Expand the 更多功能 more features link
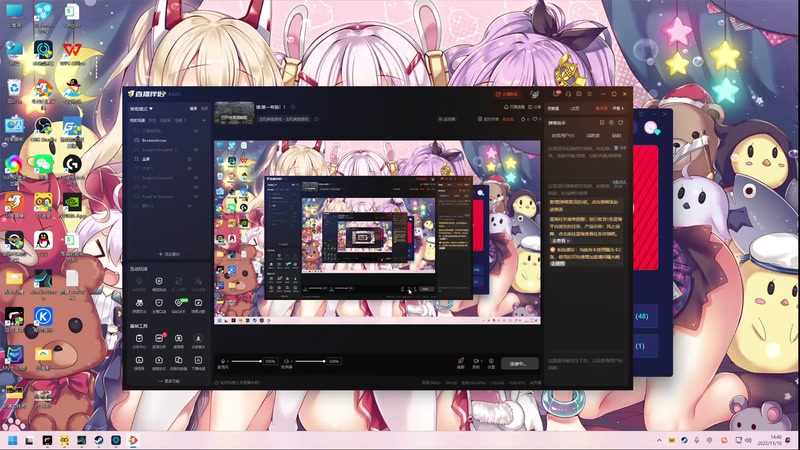Viewport: 800px width, 450px height. pyautogui.click(x=169, y=381)
